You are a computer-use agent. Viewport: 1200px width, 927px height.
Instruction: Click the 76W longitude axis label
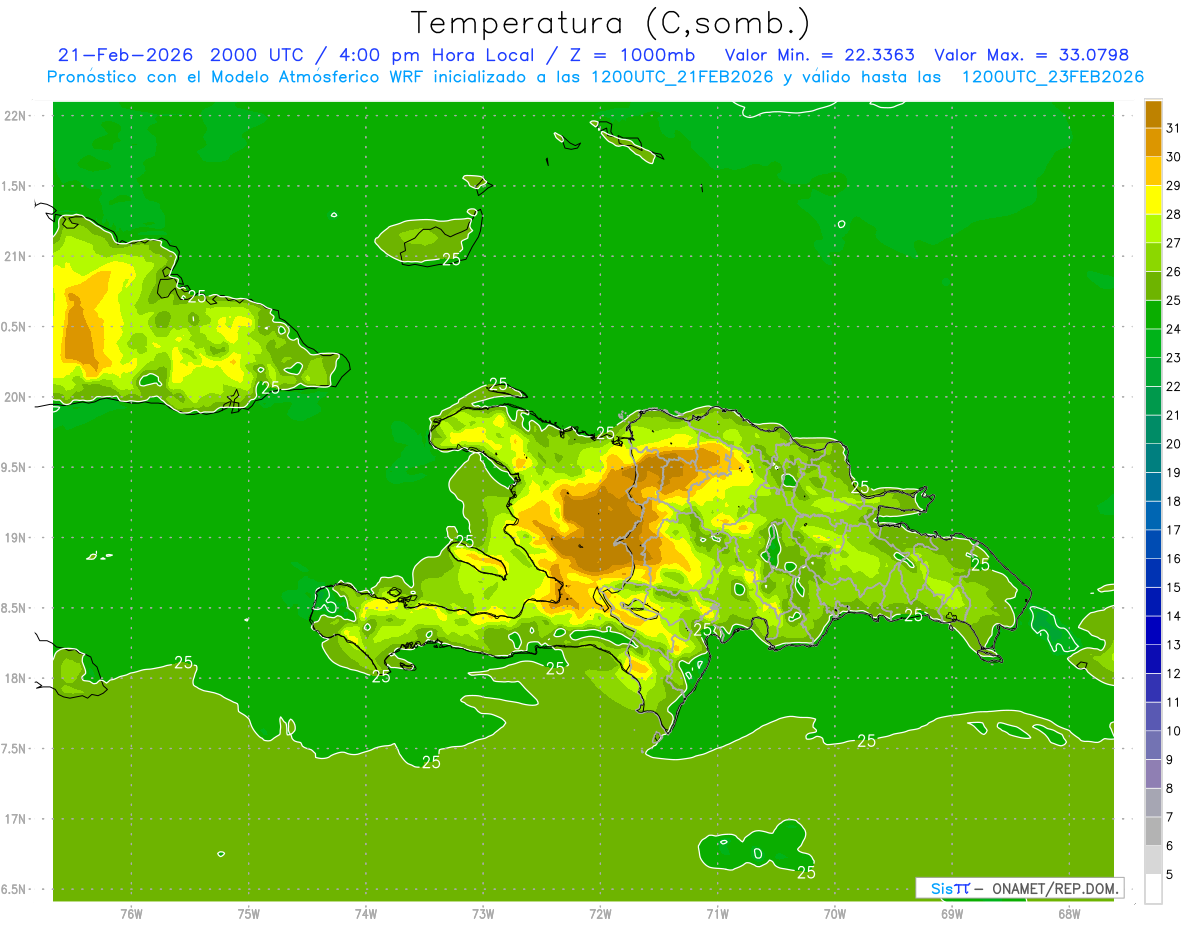(131, 913)
